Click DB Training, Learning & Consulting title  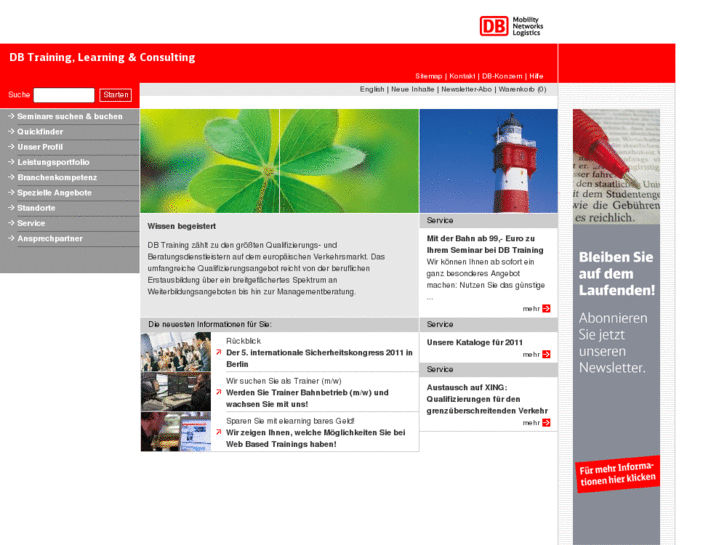tap(102, 58)
